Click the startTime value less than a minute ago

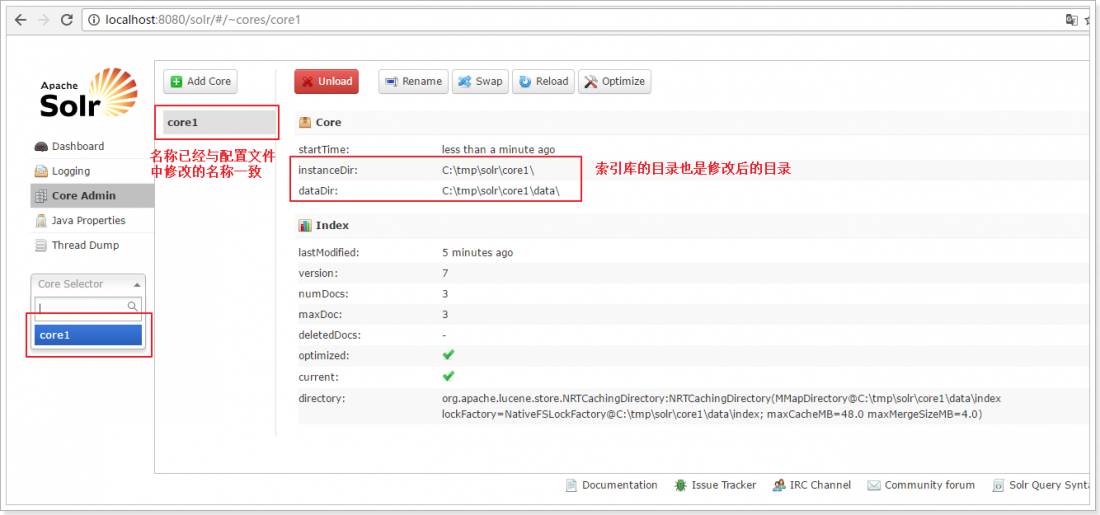(x=498, y=149)
